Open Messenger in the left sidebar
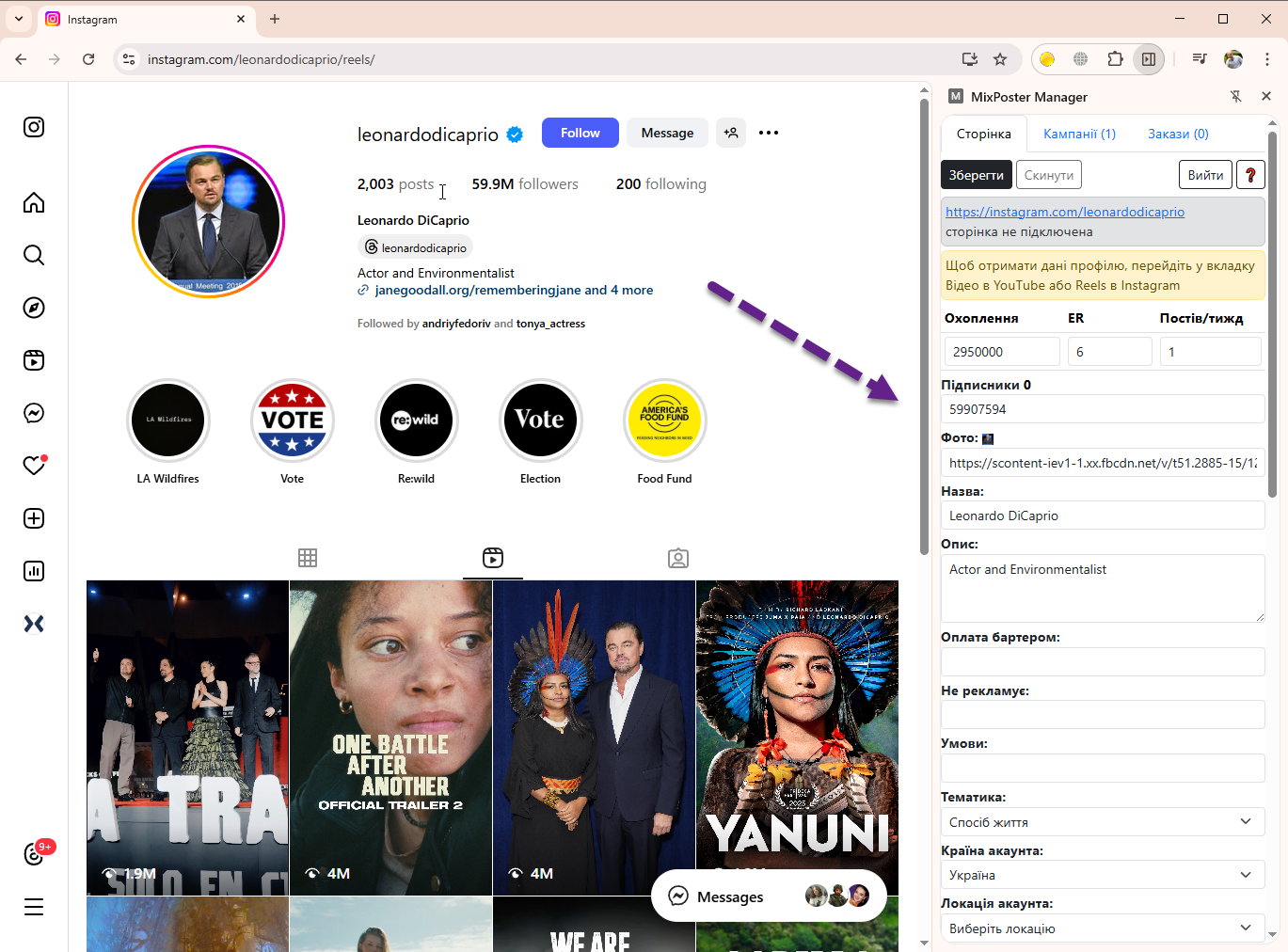1288x952 pixels. tap(34, 413)
